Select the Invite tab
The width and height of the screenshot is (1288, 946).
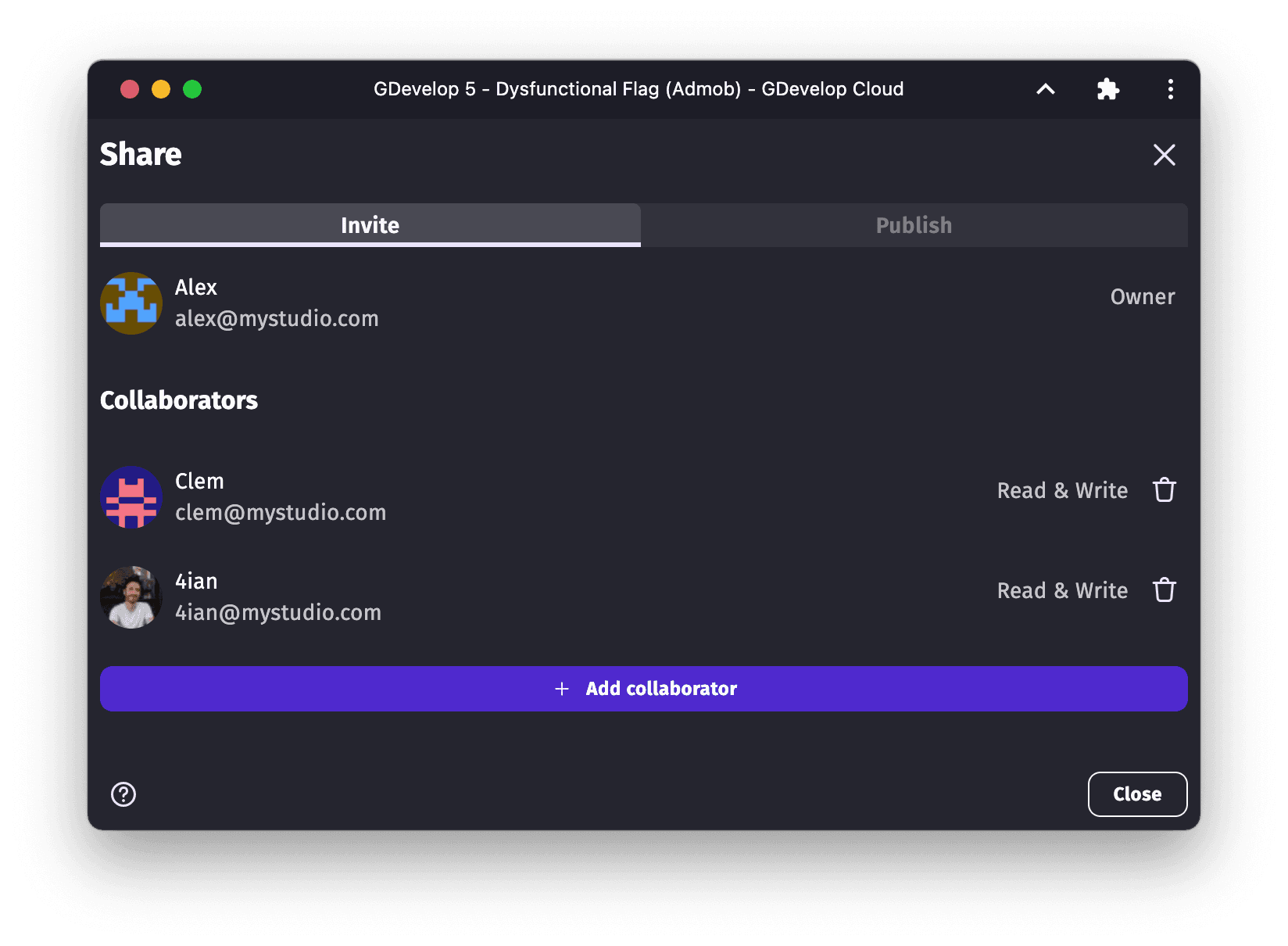[369, 225]
